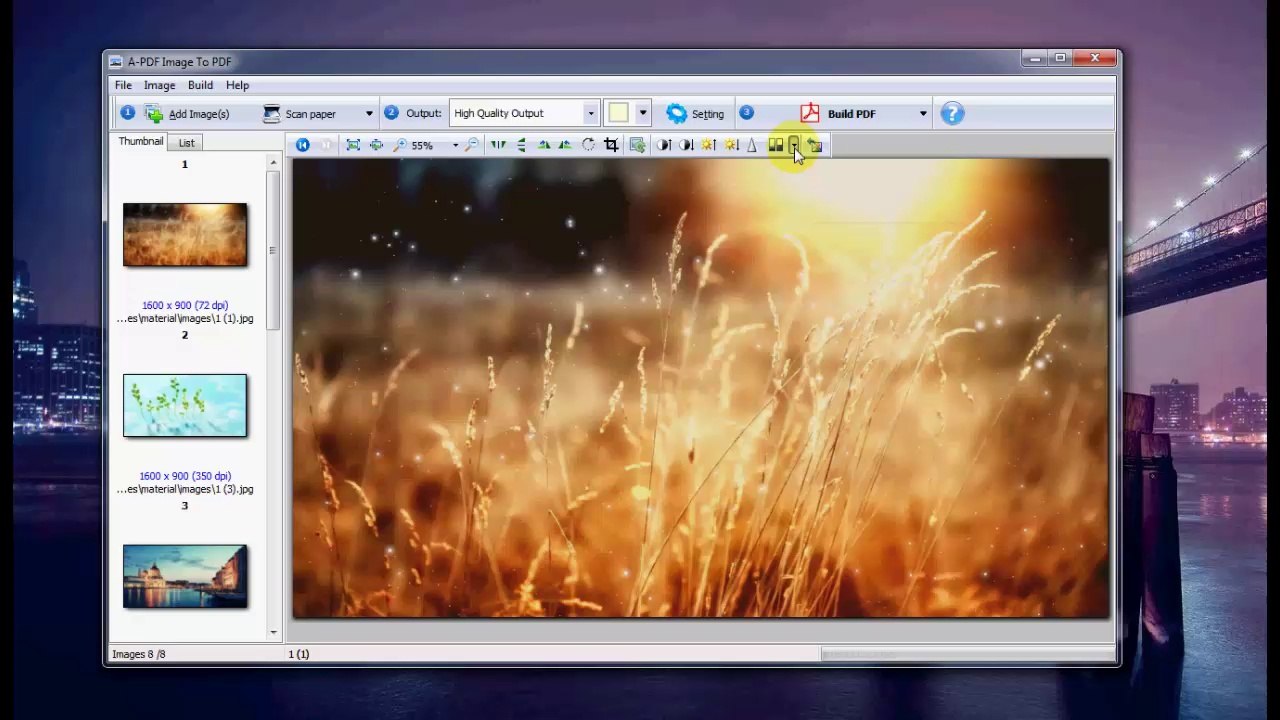The width and height of the screenshot is (1280, 720).
Task: Click the fit image to window icon
Action: (x=353, y=146)
